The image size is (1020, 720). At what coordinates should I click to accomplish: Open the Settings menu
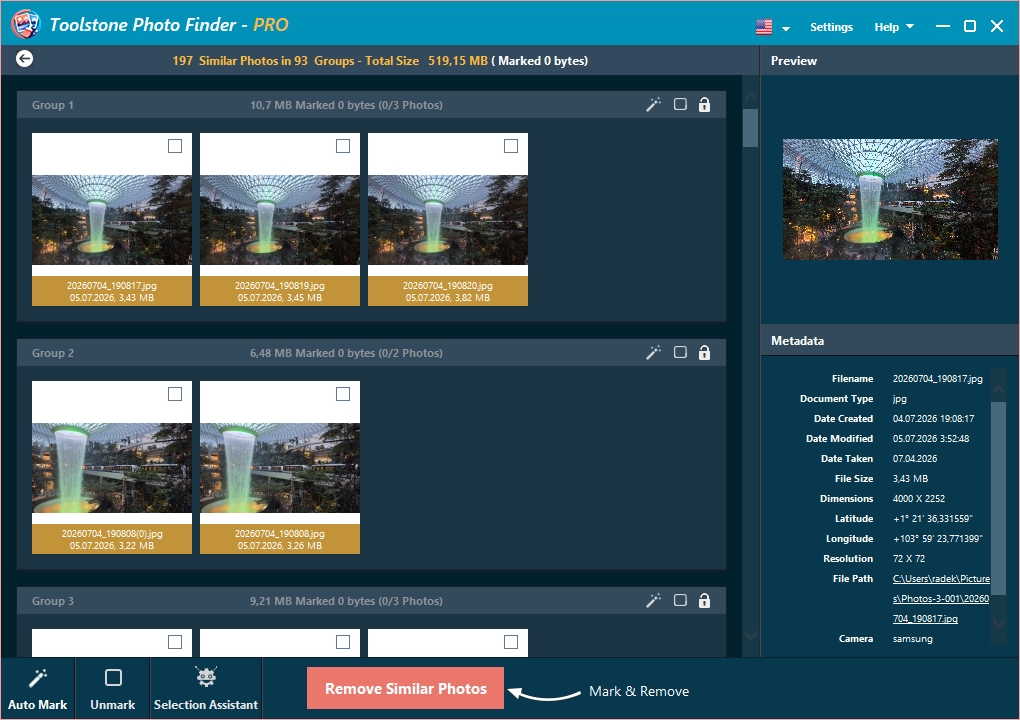click(x=831, y=27)
